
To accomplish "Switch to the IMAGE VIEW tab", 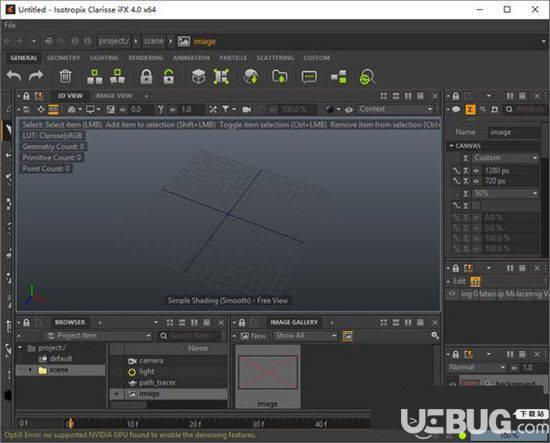I will pyautogui.click(x=114, y=96).
